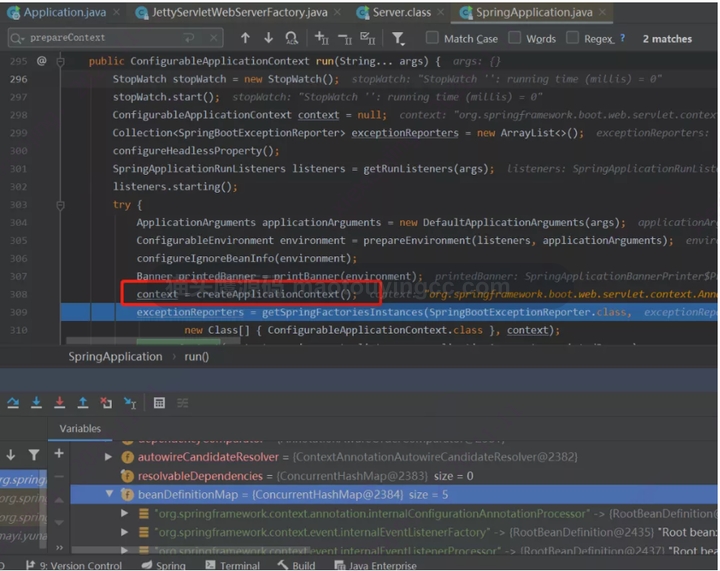This screenshot has height=571, width=720.
Task: Jump to previous search occurrence arrow
Action: [x=245, y=38]
